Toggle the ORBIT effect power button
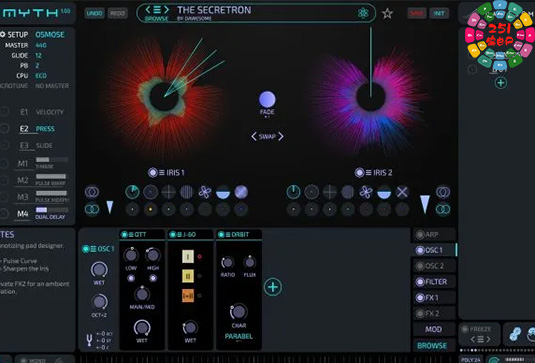535x363 pixels. tap(221, 234)
